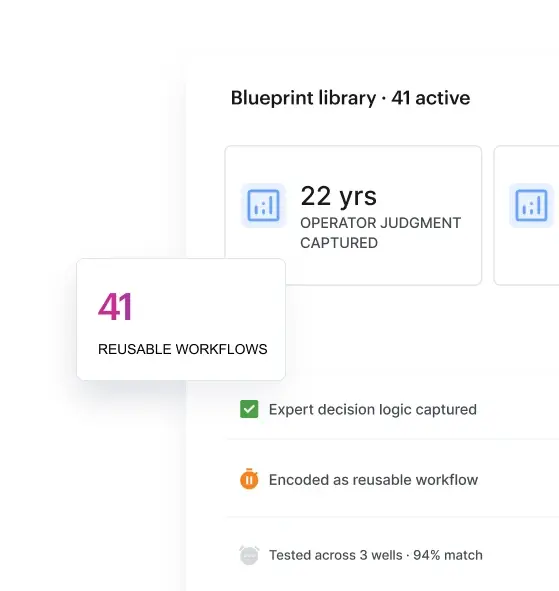The width and height of the screenshot is (559, 591).
Task: Click the OPERATOR JUDGMENT CAPTURED label
Action: tap(380, 233)
